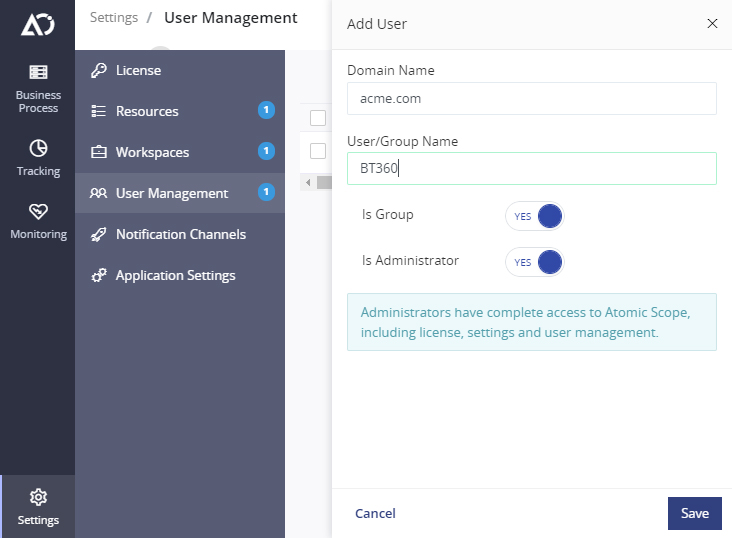Open the Monitoring heart icon
Image resolution: width=732 pixels, height=538 pixels.
[x=38, y=212]
